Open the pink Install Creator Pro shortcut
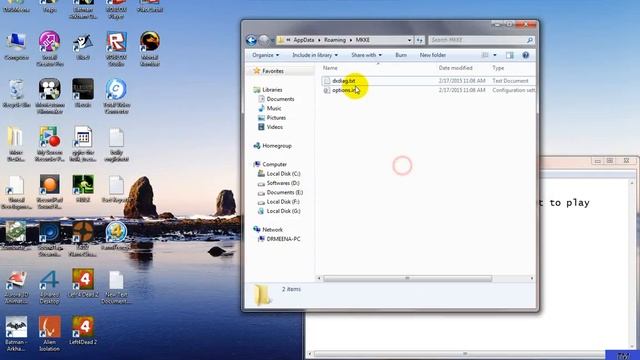Screen dimensions: 640x360 [x=50, y=49]
